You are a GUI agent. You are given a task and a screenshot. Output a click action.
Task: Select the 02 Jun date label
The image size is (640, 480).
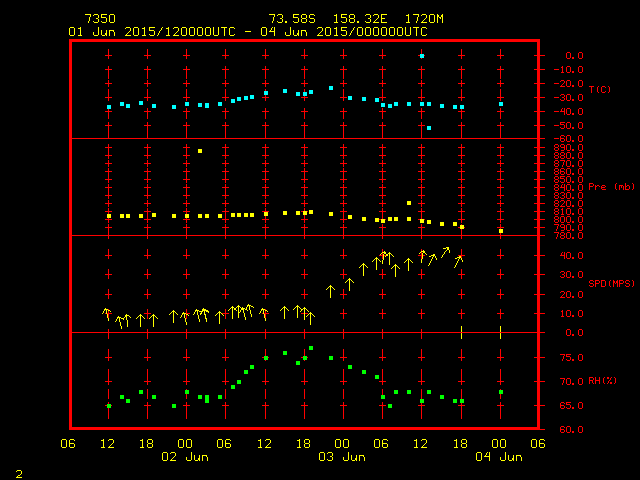[185, 457]
